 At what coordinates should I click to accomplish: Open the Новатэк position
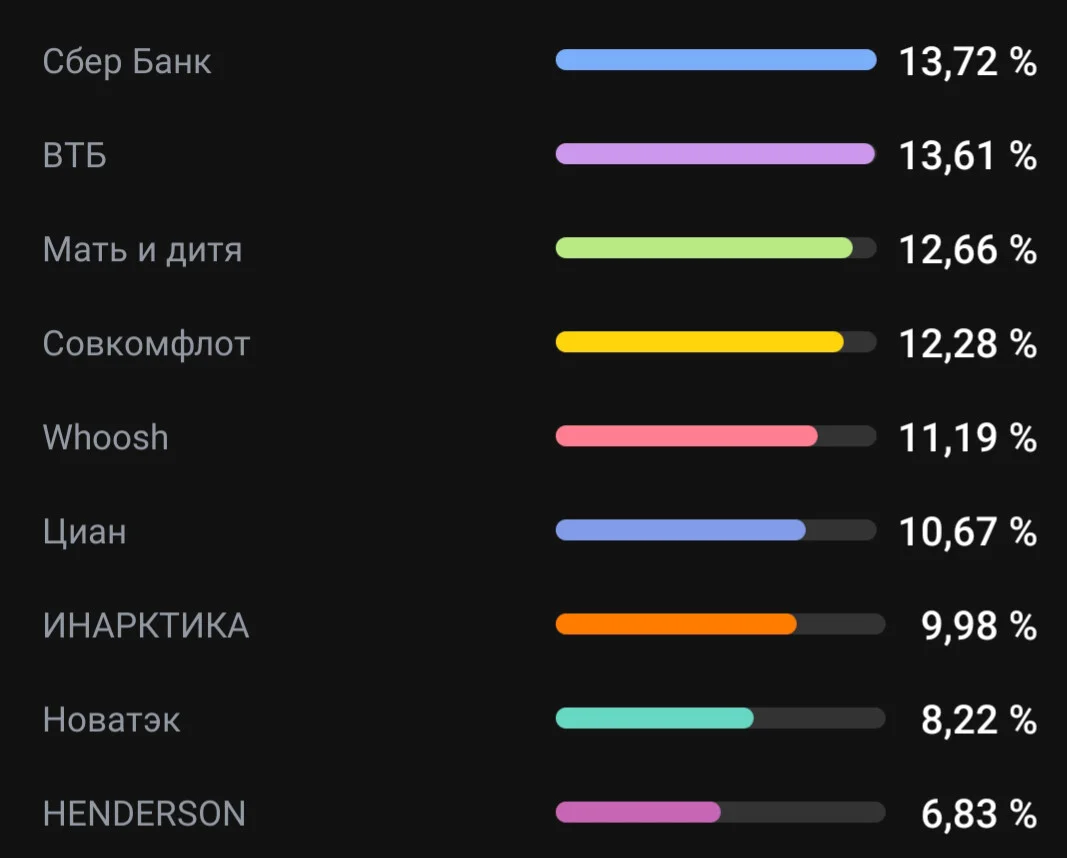(111, 720)
